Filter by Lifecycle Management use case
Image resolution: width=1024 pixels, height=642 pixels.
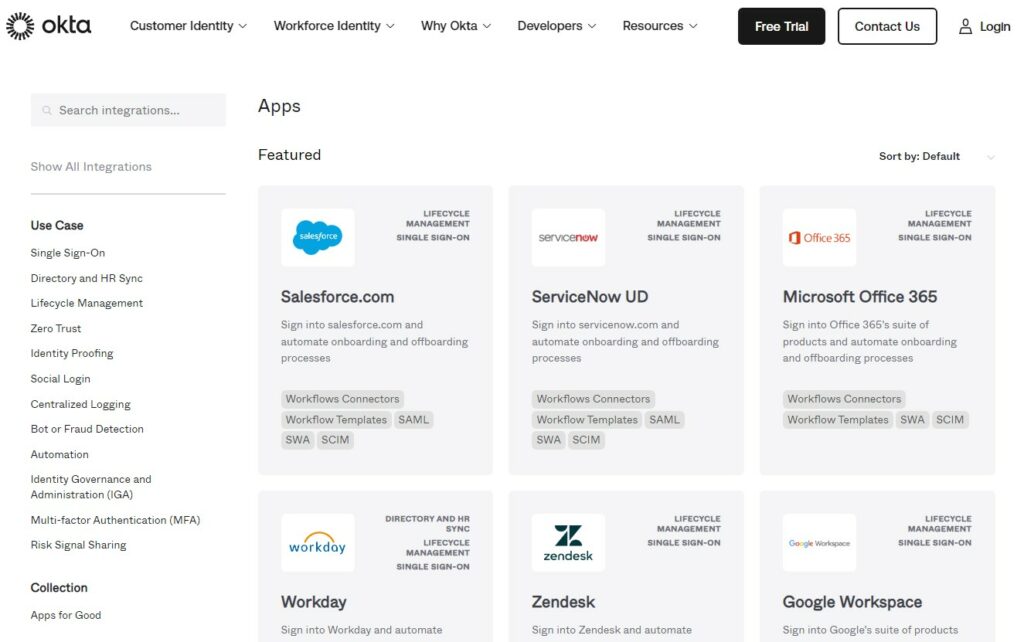[86, 303]
